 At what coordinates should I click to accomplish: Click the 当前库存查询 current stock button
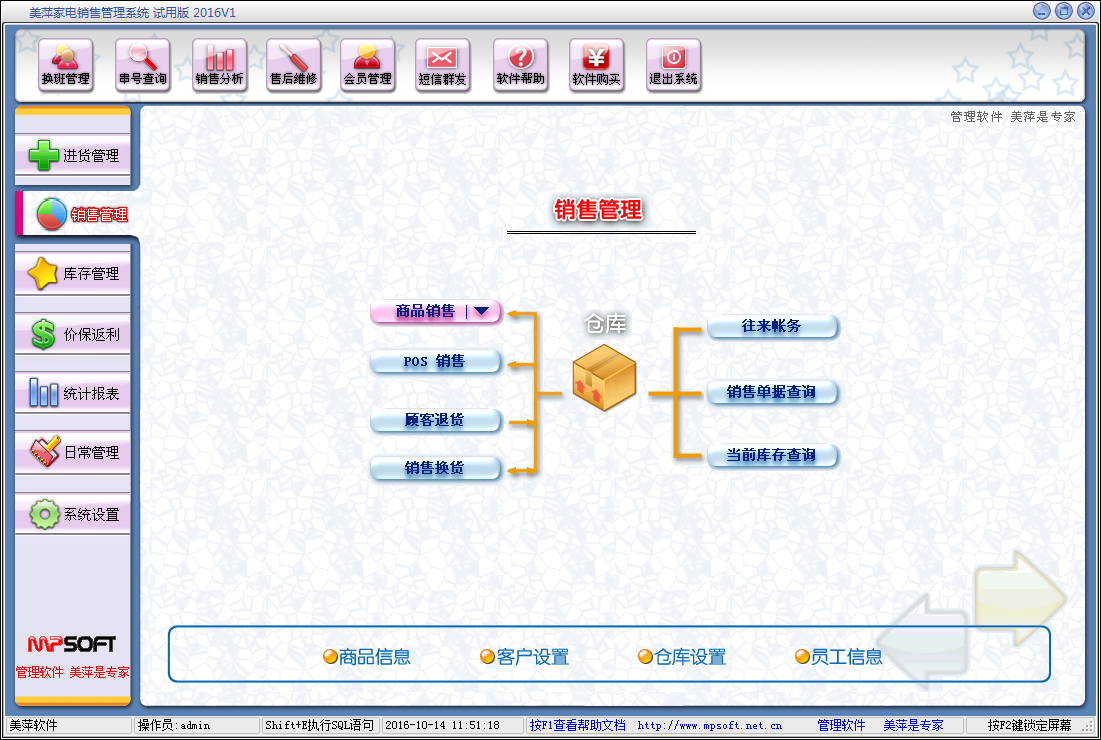tap(771, 455)
